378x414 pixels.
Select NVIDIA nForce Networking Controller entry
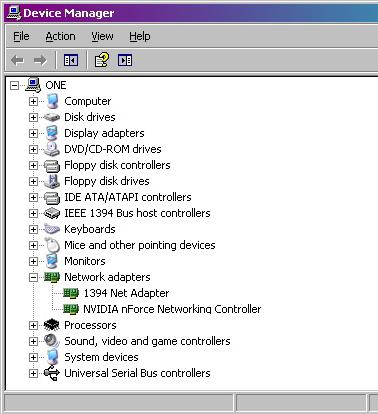pos(172,309)
